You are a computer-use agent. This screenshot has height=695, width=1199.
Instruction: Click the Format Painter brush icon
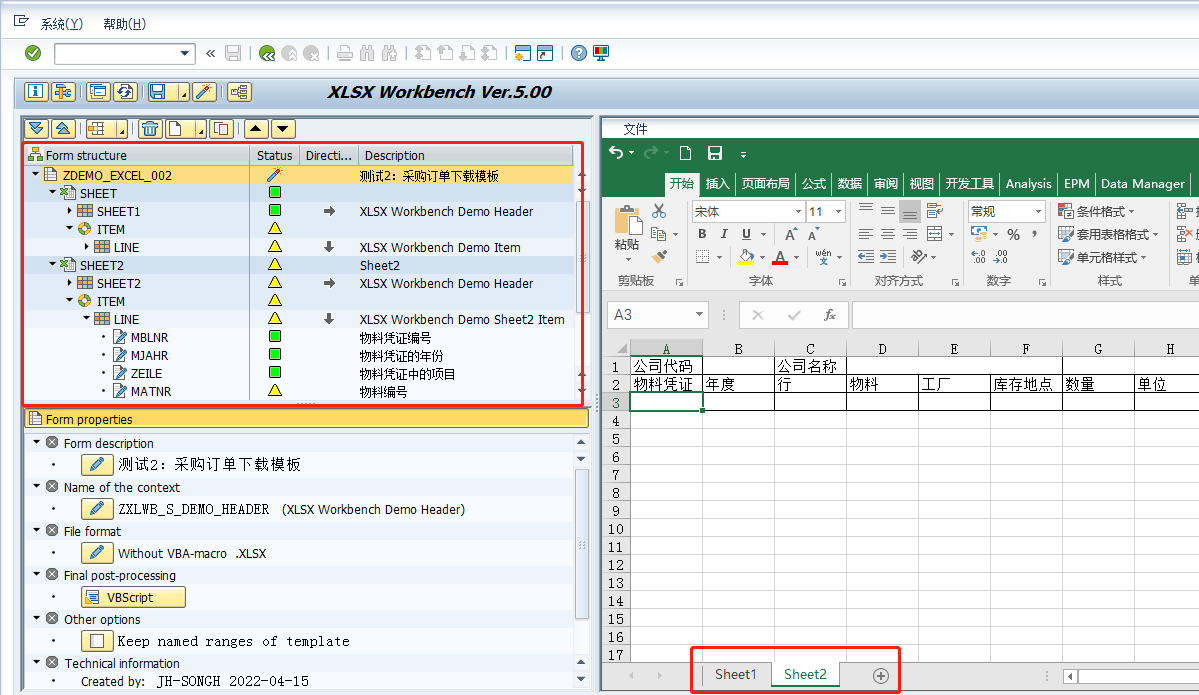[x=659, y=257]
